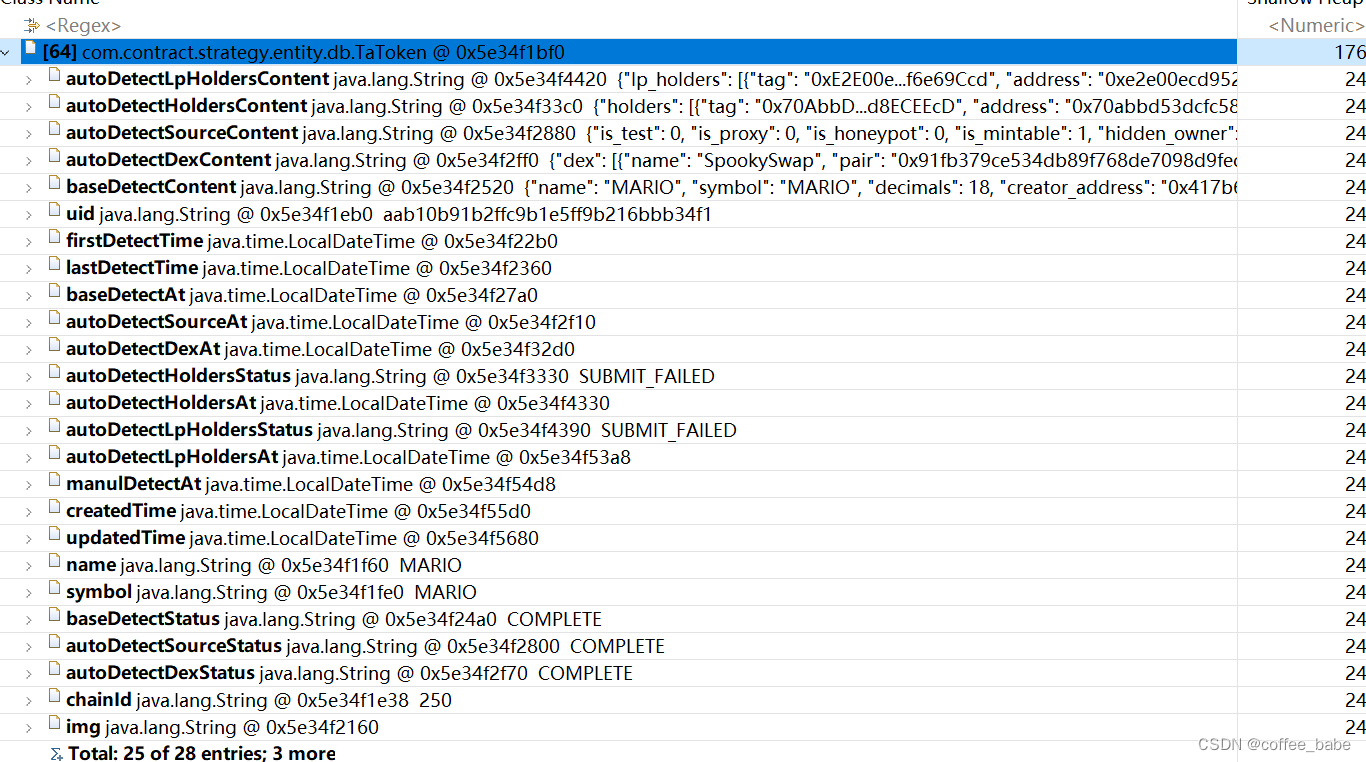Click the sigma icon beside Total entries

point(56,754)
